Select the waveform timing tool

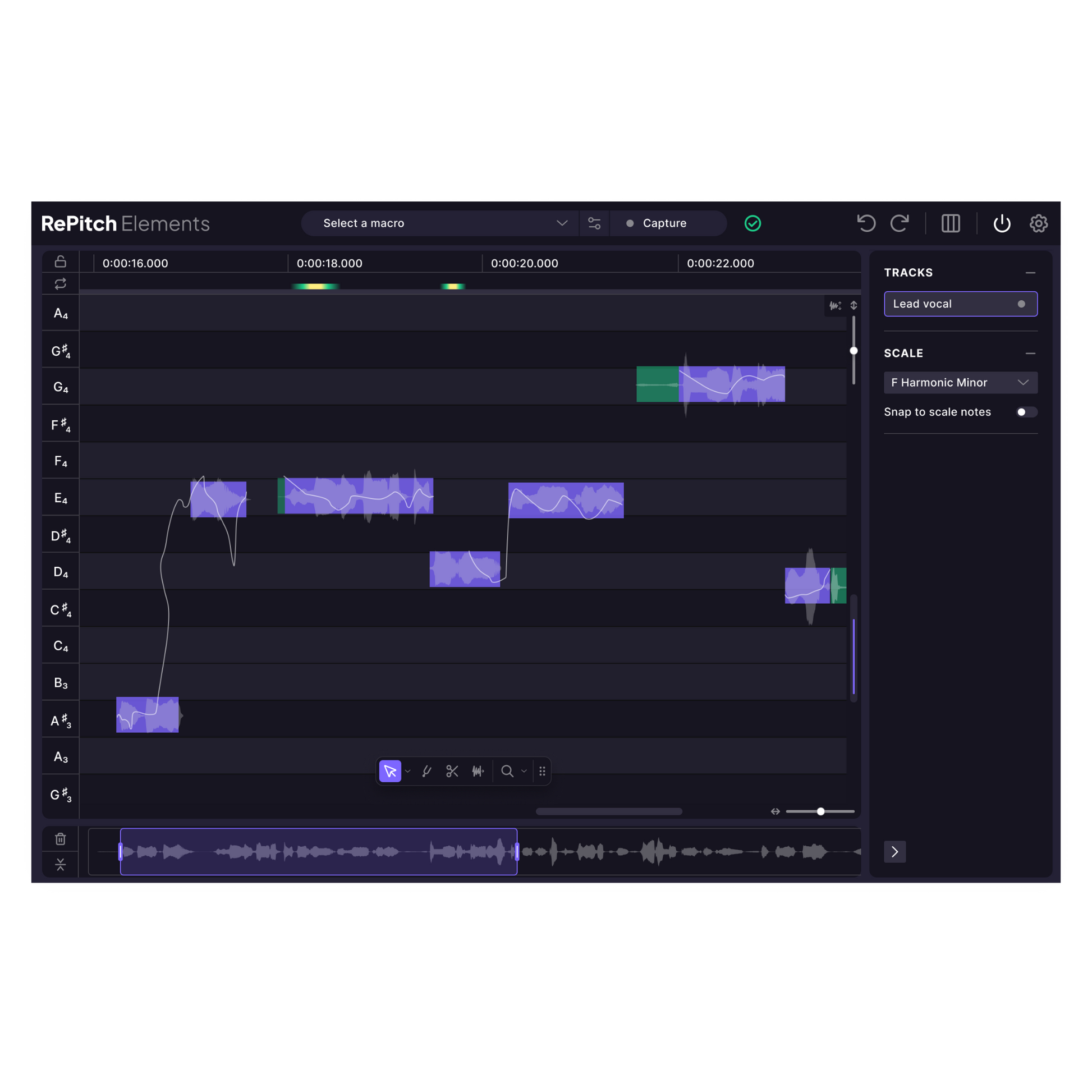tap(478, 771)
